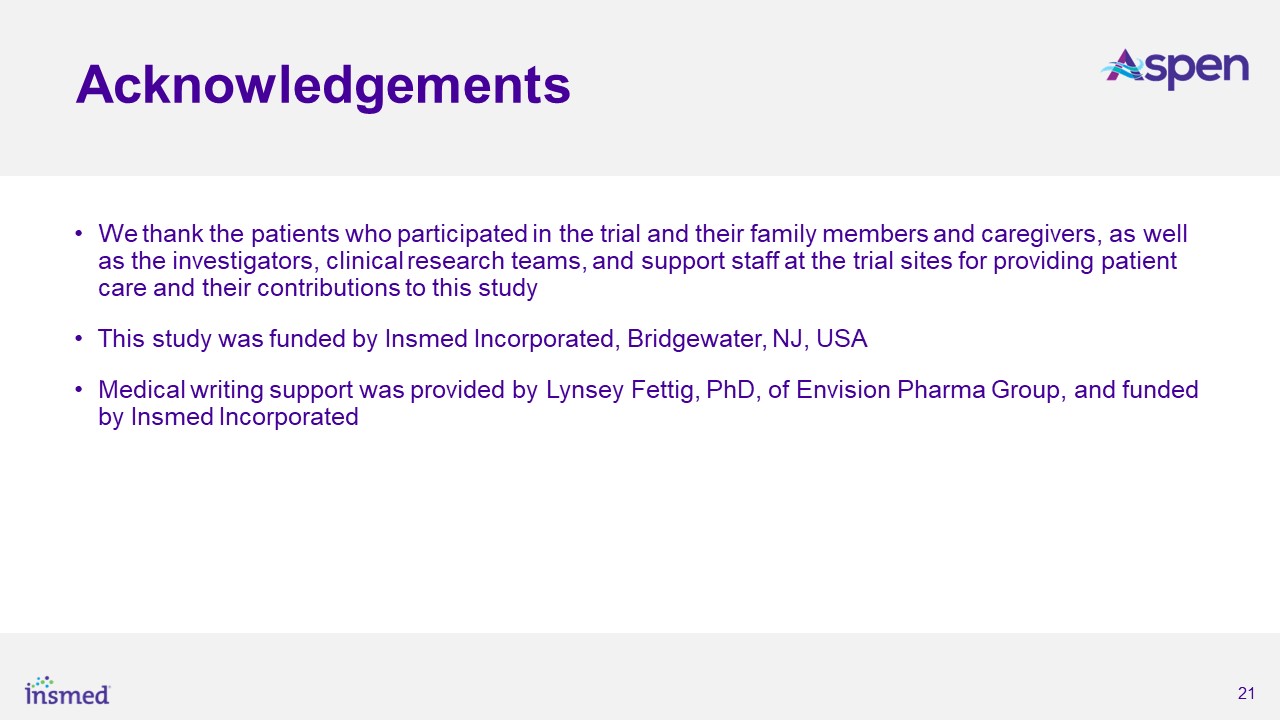The height and width of the screenshot is (720, 1280).
Task: Click the bullet marker before "We thank"
Action: point(79,235)
